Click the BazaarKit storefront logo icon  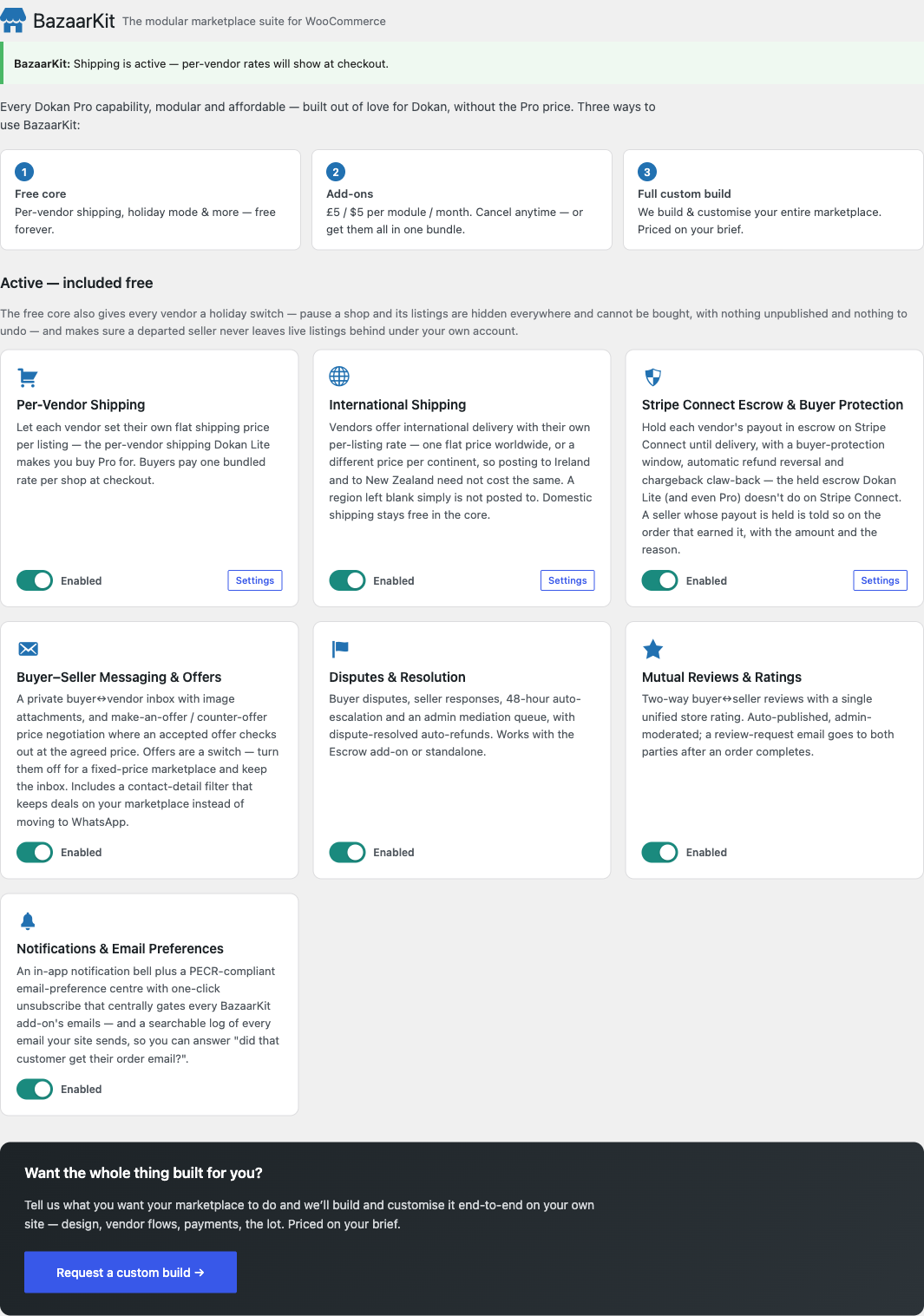pos(13,20)
